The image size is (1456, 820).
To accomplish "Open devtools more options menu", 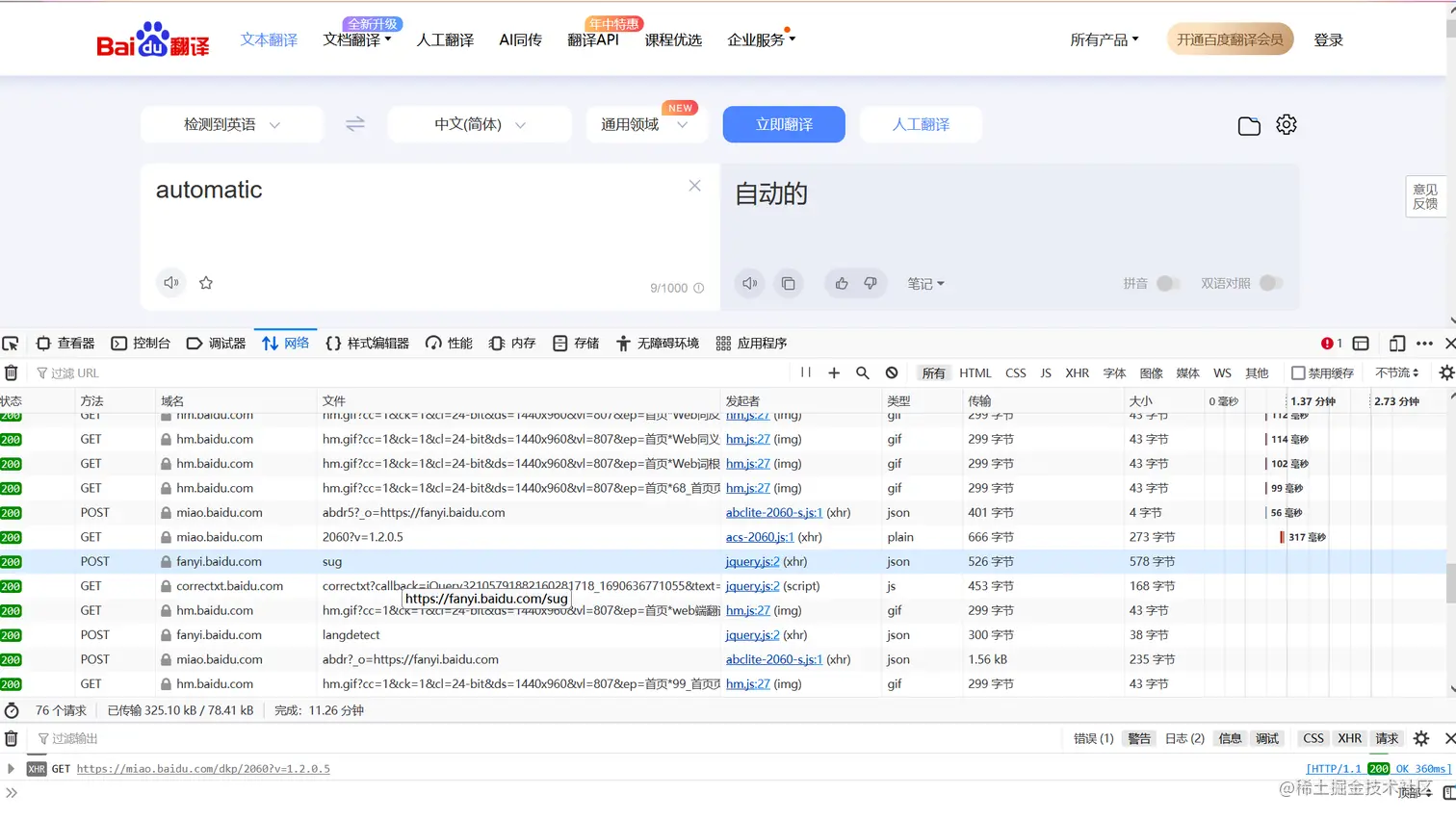I will pos(1424,344).
